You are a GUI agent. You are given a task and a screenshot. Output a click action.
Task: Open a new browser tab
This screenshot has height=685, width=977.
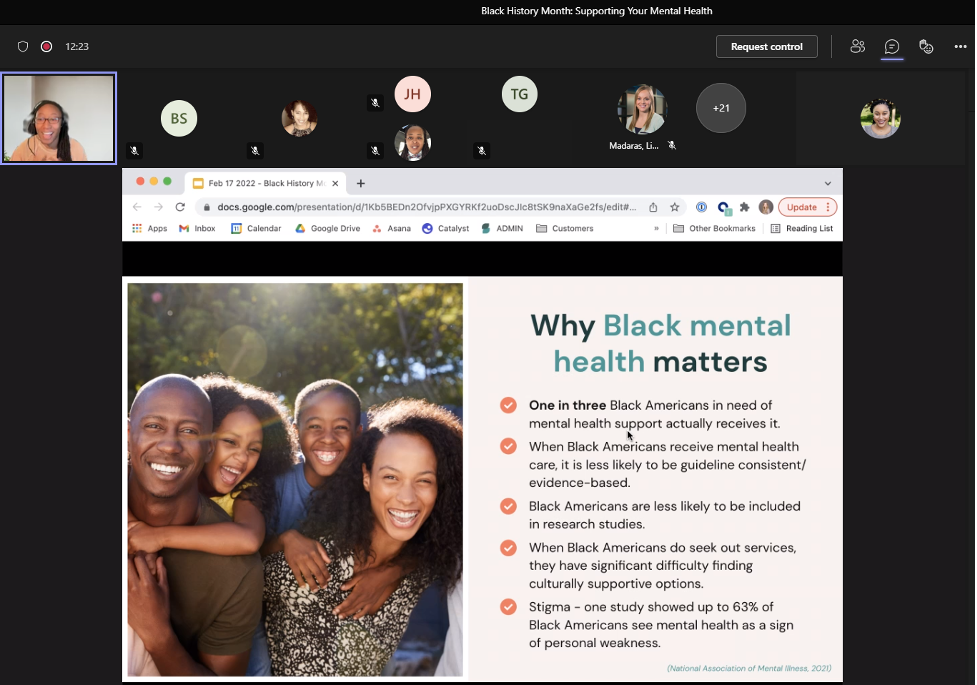point(361,183)
